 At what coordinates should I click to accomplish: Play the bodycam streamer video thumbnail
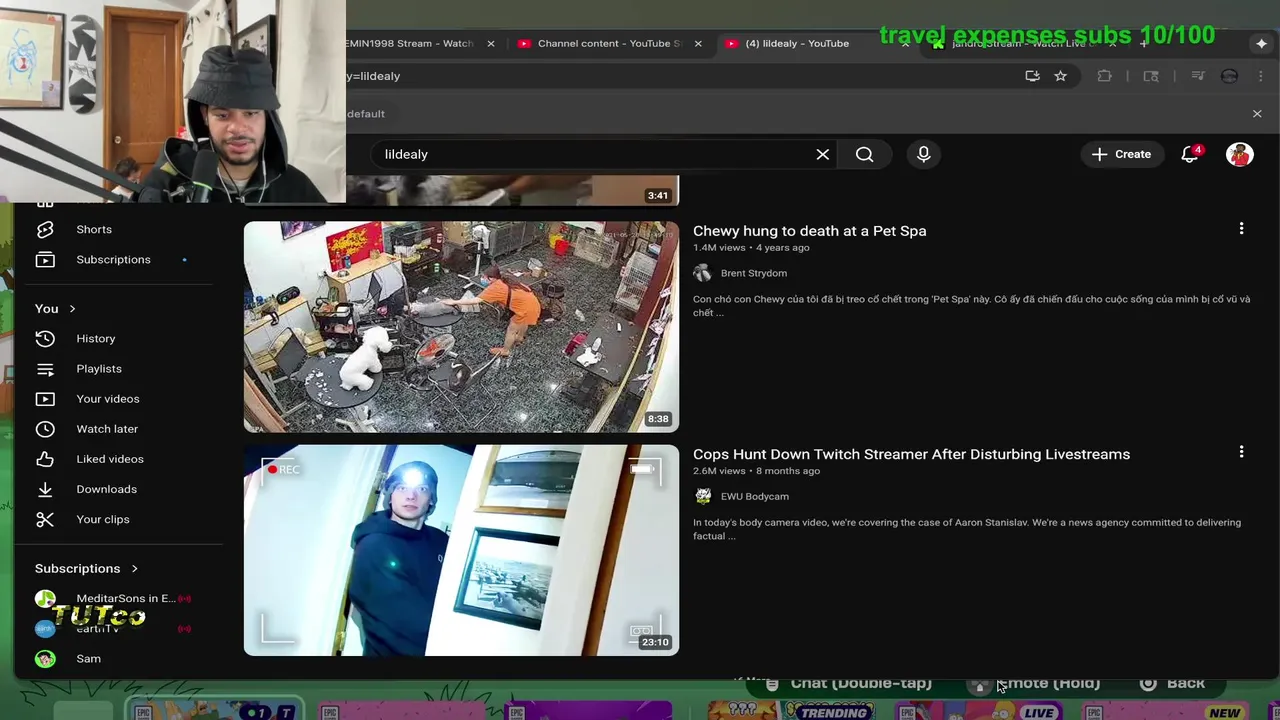(461, 550)
